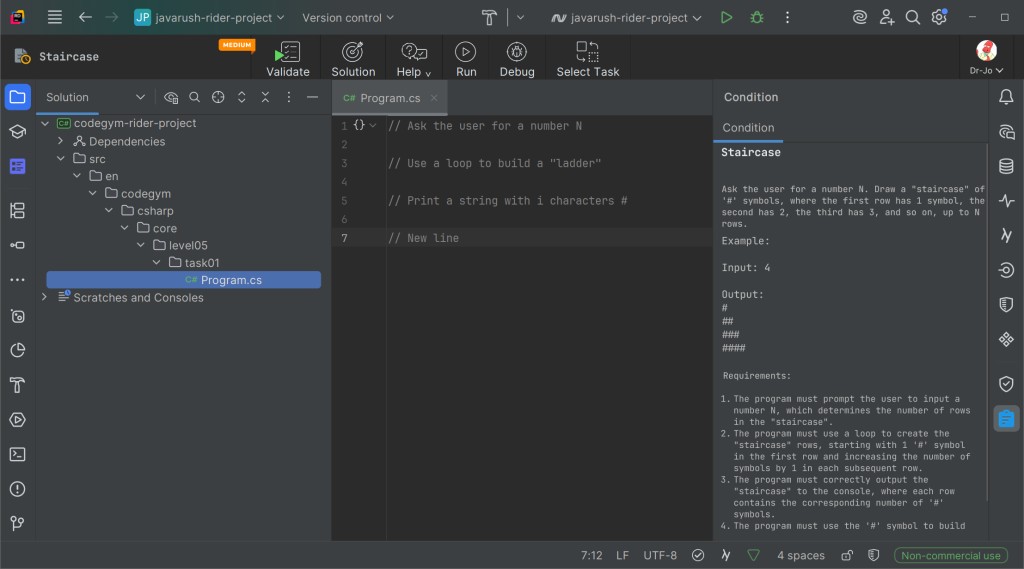Change the UTF-8 file encoding
The width and height of the screenshot is (1024, 569).
click(x=660, y=555)
